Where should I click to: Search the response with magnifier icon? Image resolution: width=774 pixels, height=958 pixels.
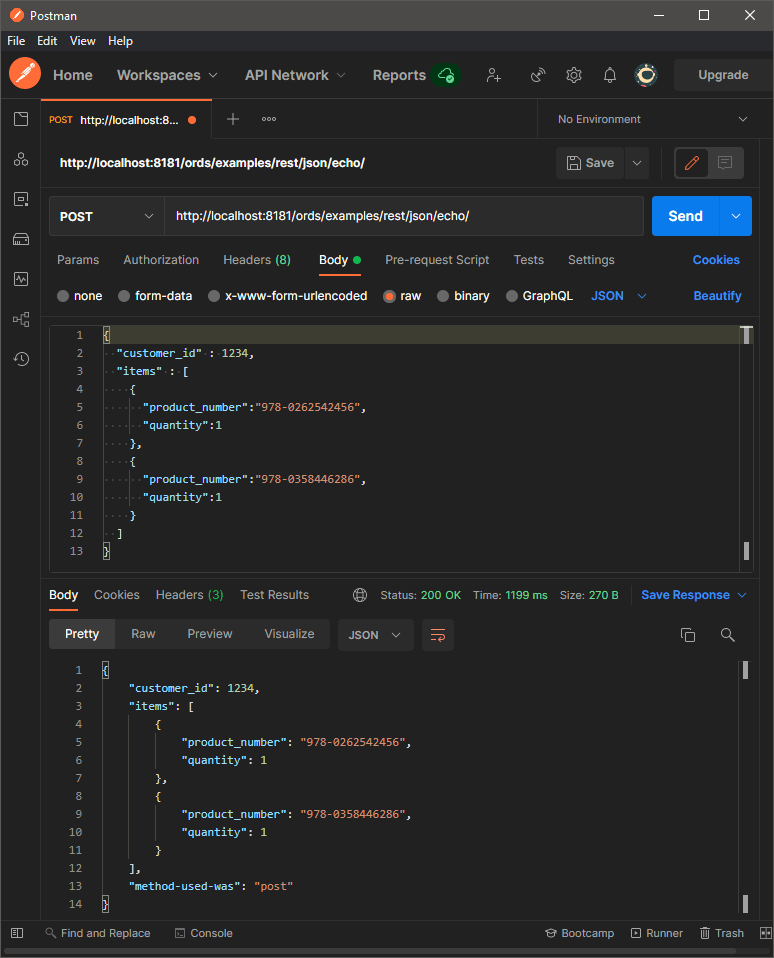(727, 635)
